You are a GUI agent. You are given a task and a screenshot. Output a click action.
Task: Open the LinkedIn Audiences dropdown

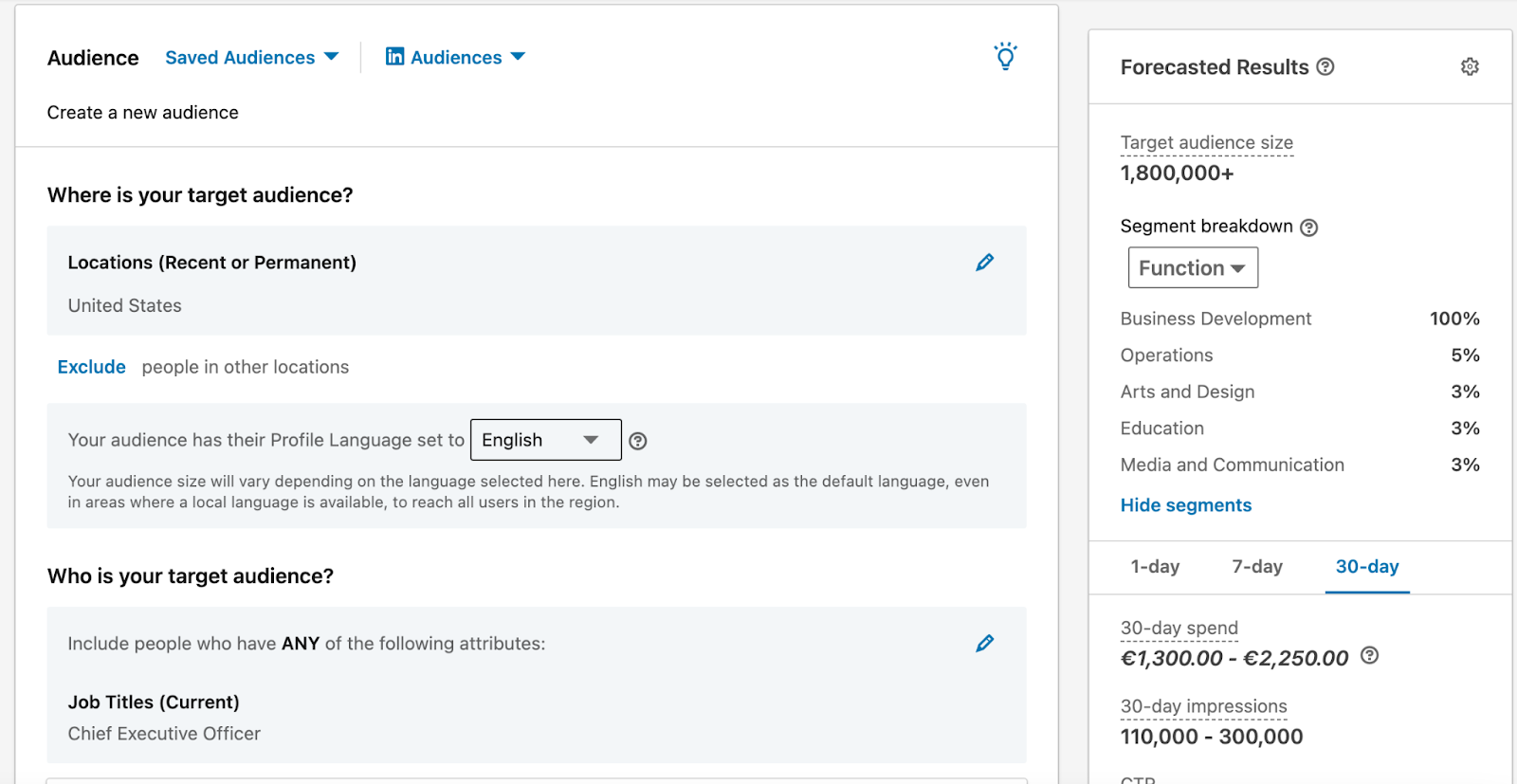(455, 58)
